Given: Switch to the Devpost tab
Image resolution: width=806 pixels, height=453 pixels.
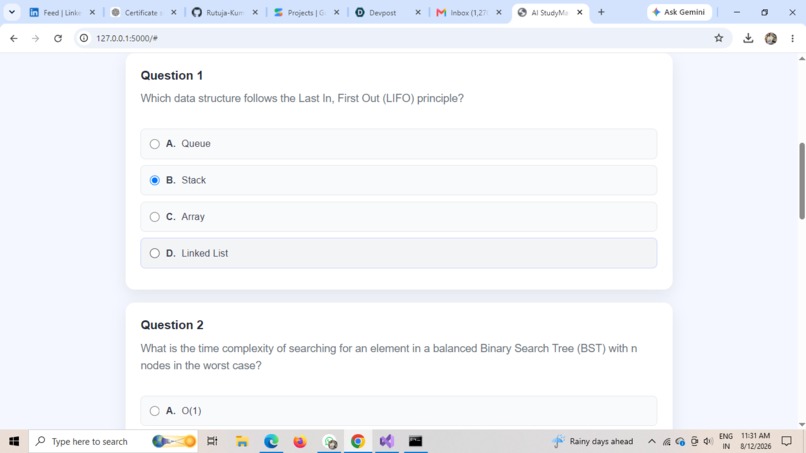Looking at the screenshot, I should coord(380,12).
